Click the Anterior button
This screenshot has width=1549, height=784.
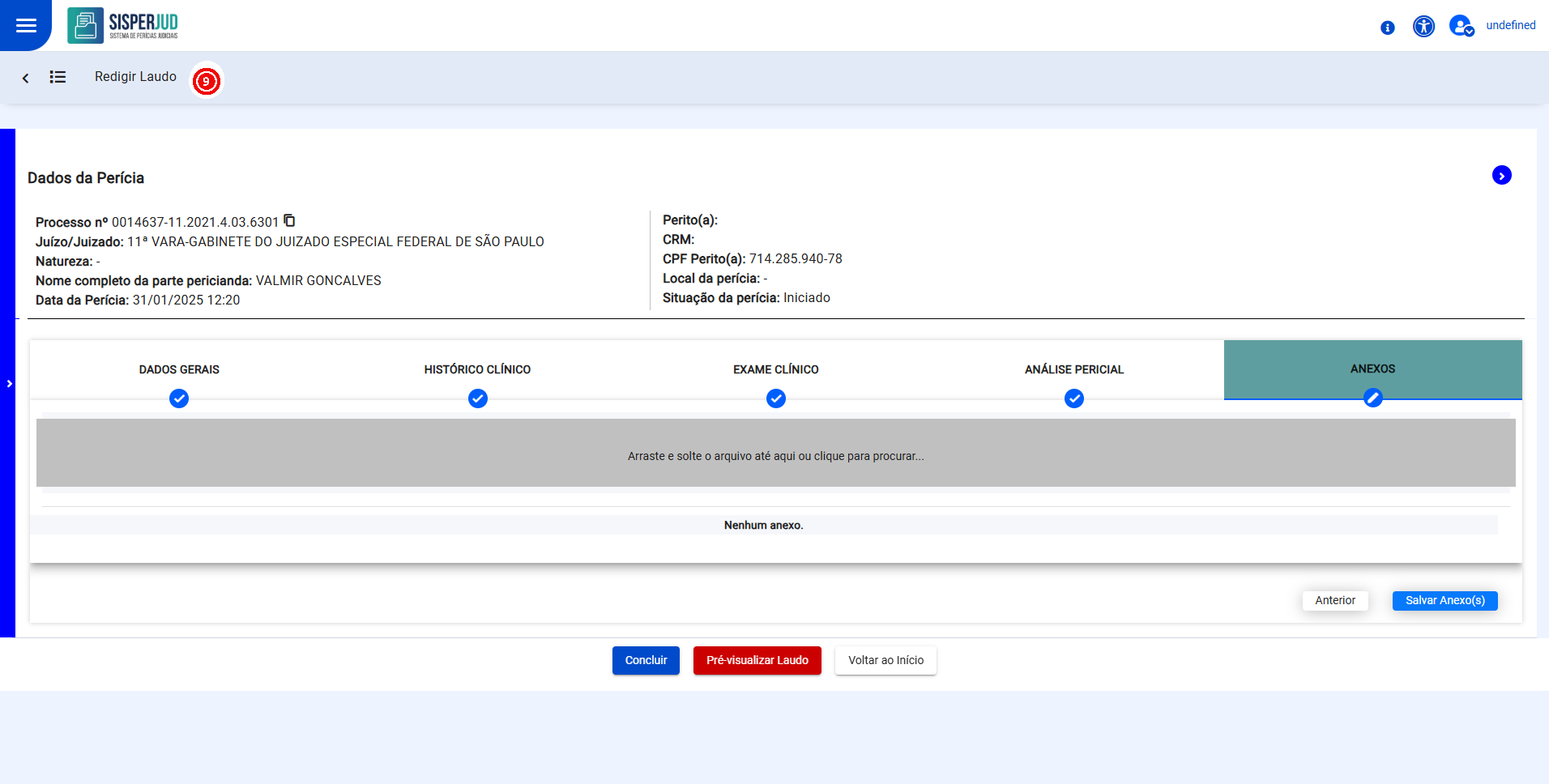tap(1335, 600)
